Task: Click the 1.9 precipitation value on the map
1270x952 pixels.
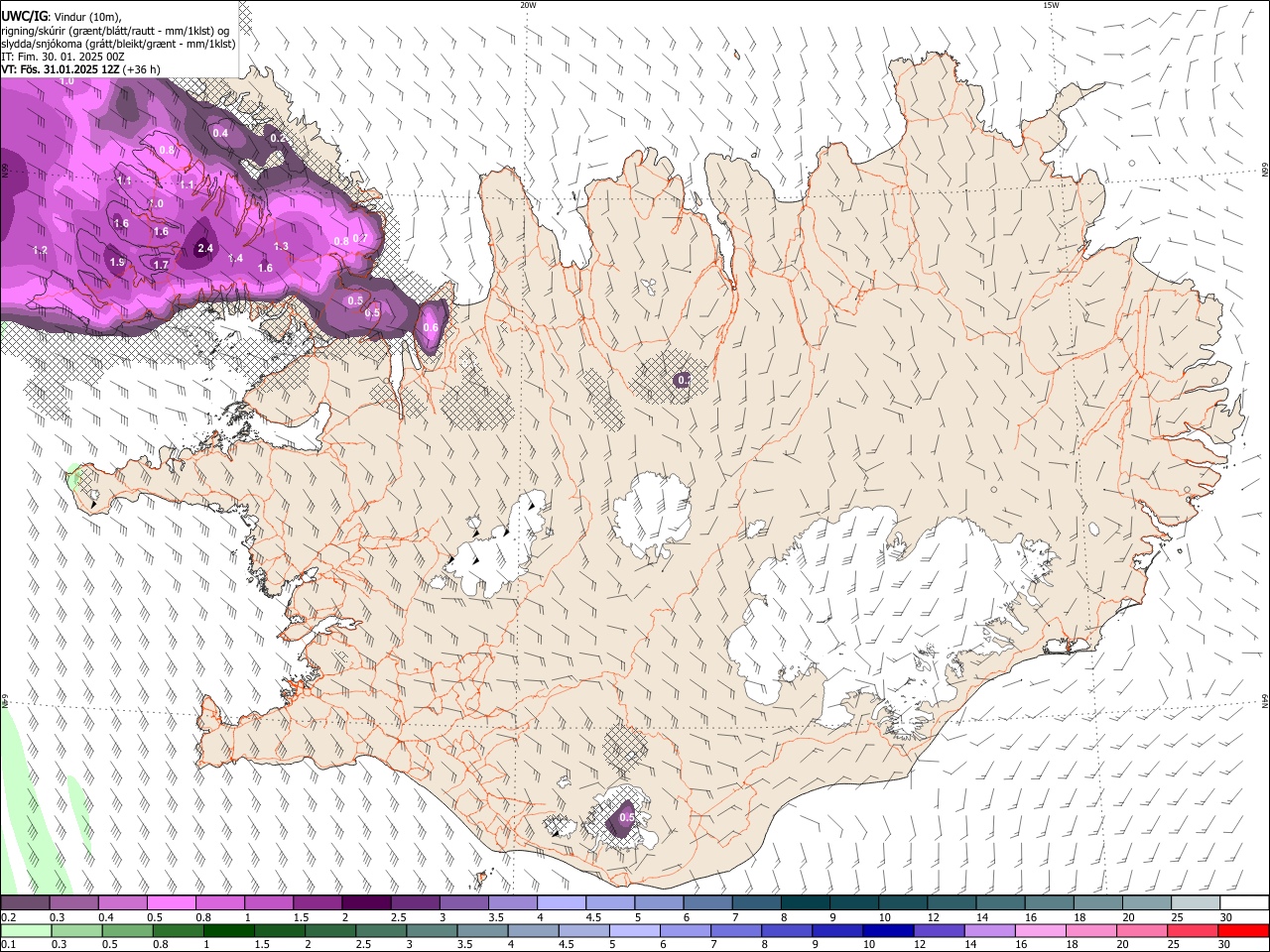Action: pos(117,262)
